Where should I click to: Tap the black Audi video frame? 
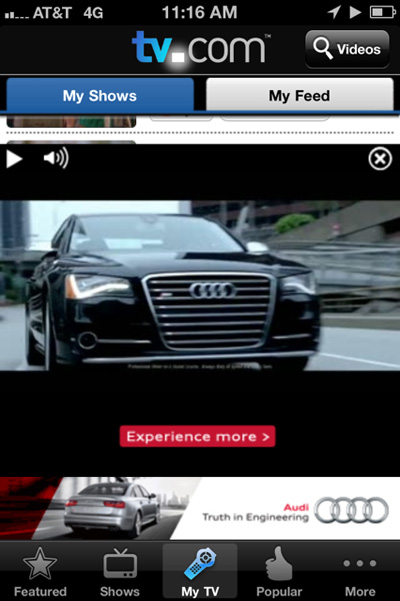click(x=200, y=286)
